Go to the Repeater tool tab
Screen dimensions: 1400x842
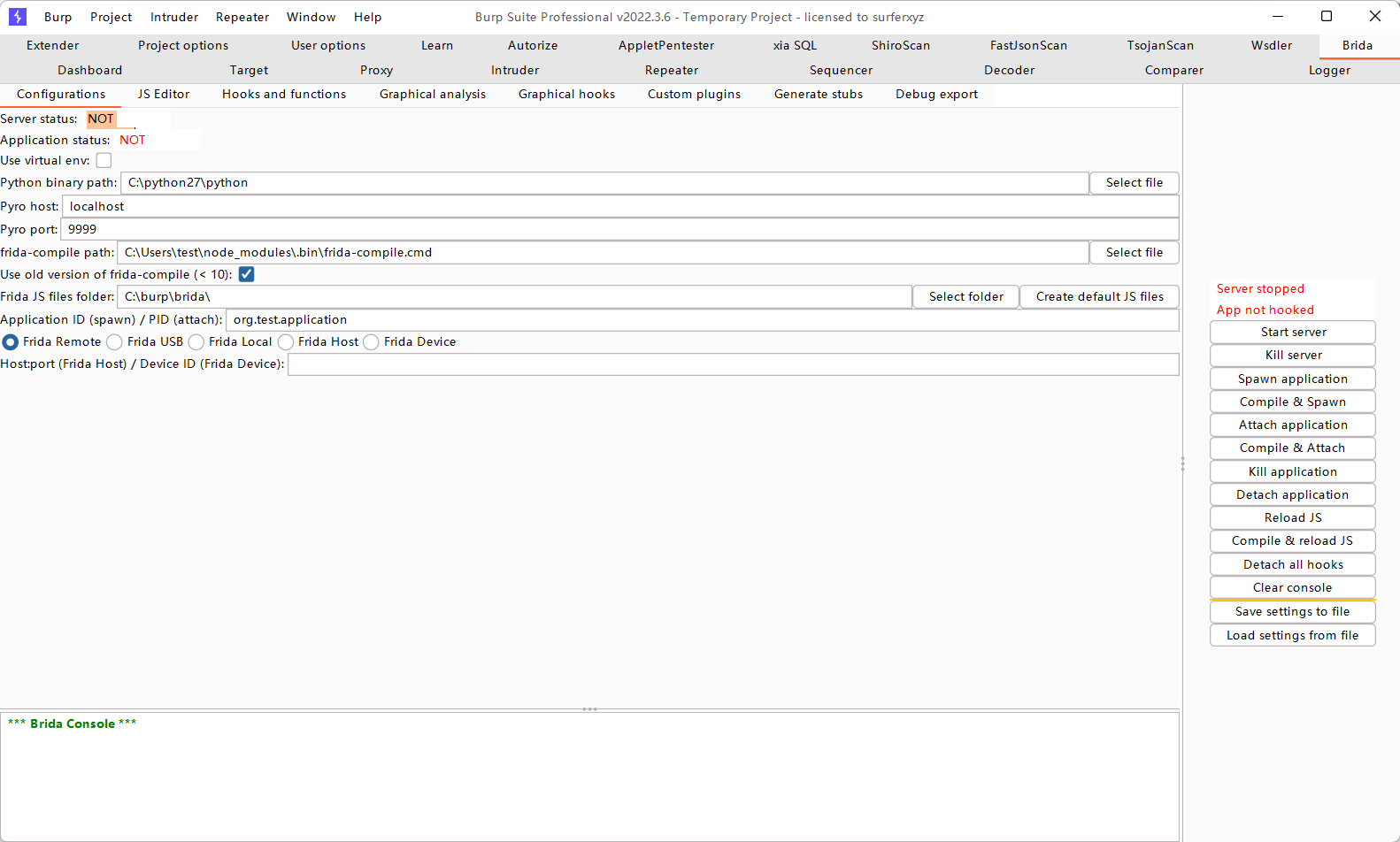(x=672, y=71)
